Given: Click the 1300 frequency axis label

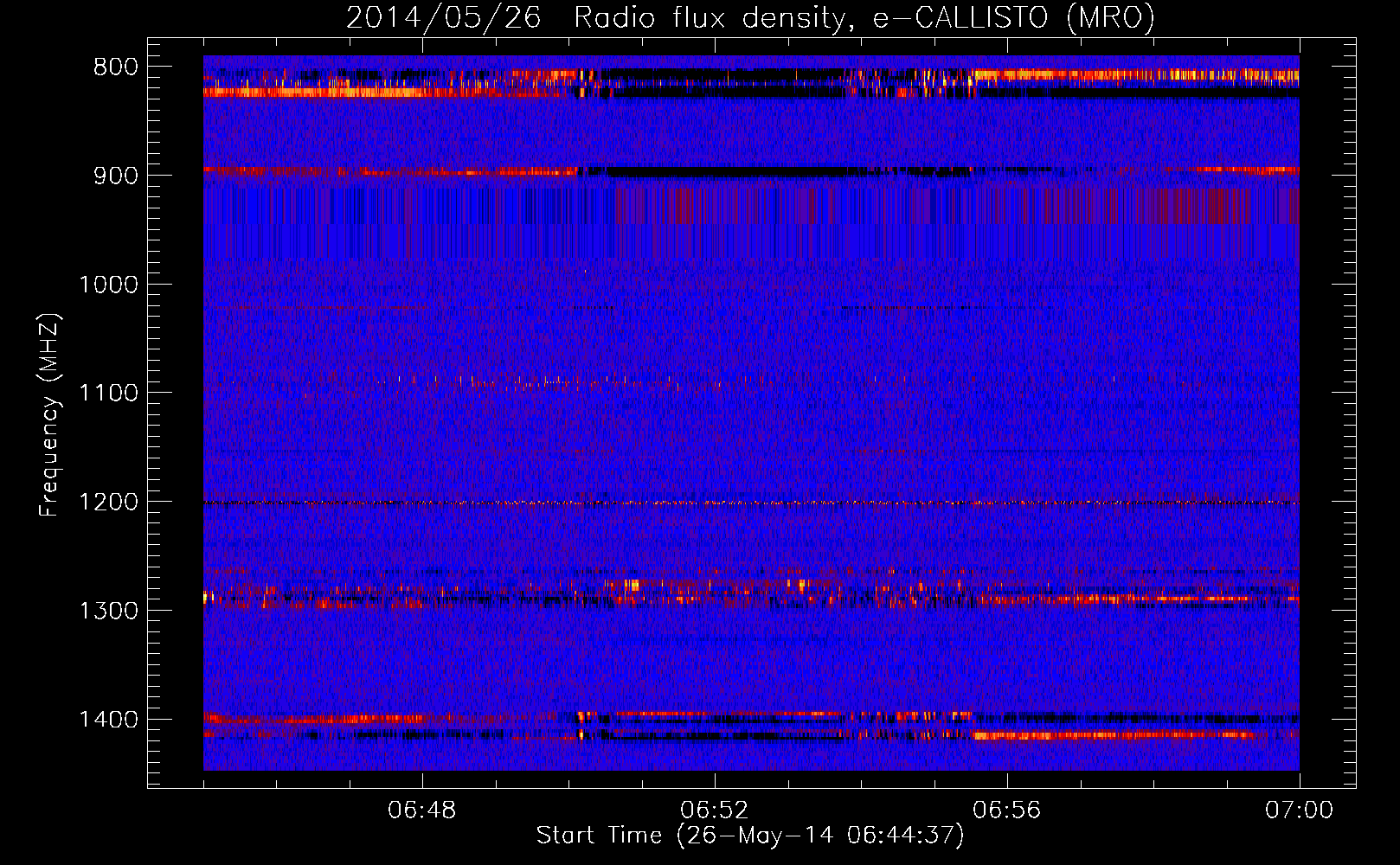Looking at the screenshot, I should click(x=109, y=611).
